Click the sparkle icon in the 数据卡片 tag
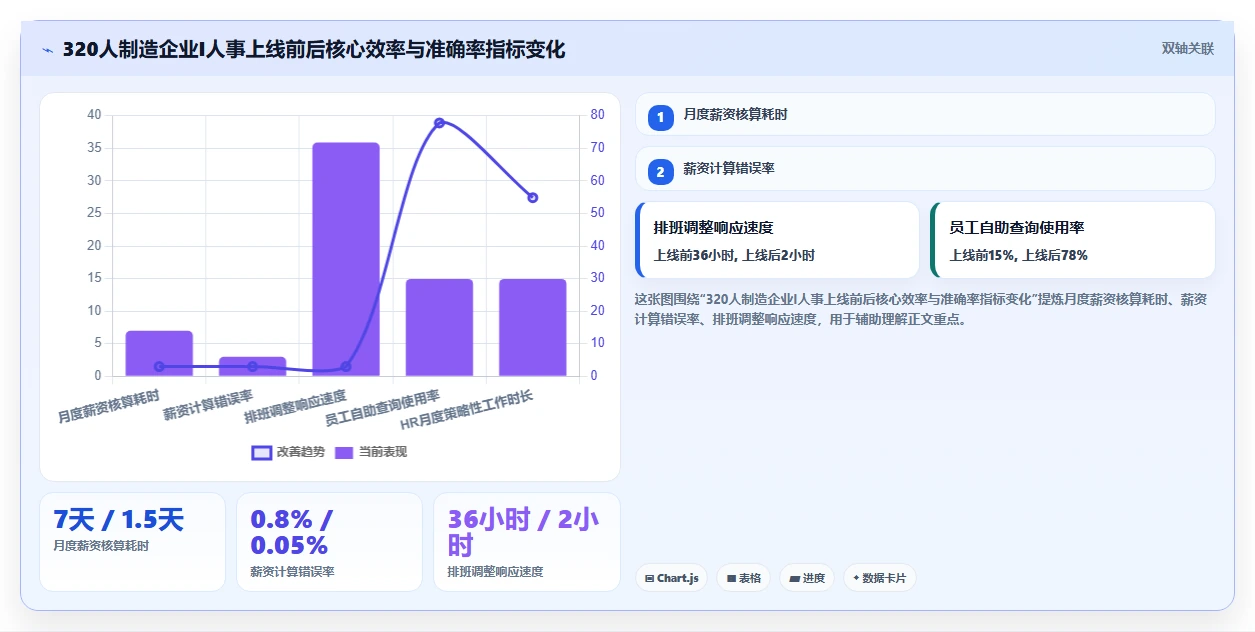1255x632 pixels. coord(856,578)
